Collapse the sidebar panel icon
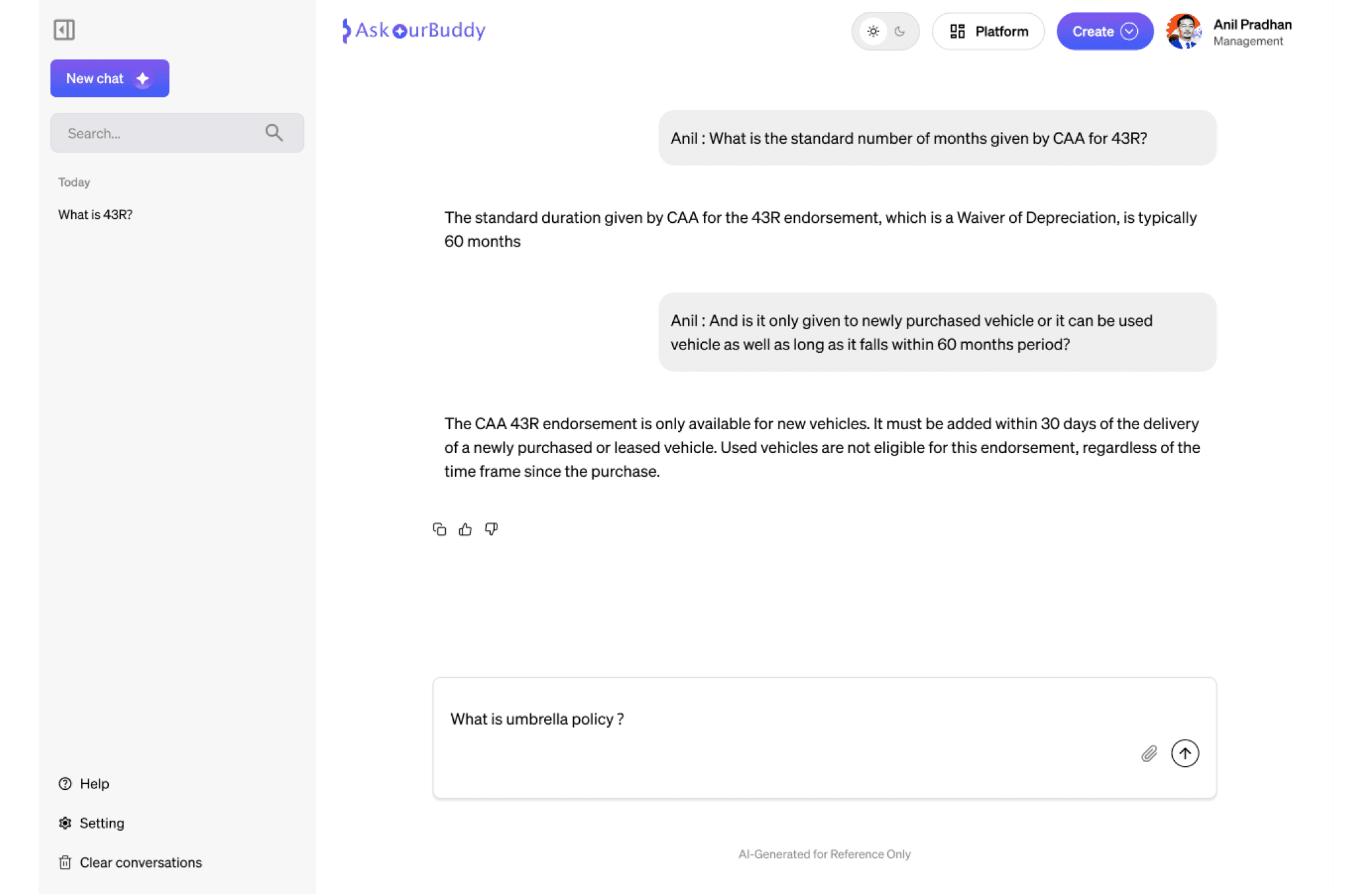The image size is (1372, 894). [x=64, y=30]
